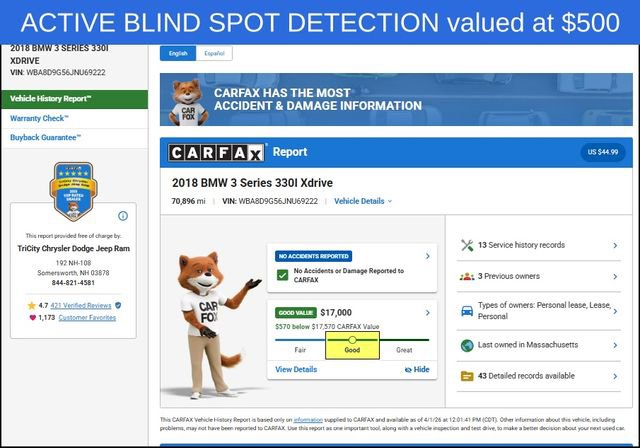Click the previous owners people icon
Screen dimensions: 640x448
pyautogui.click(x=466, y=276)
